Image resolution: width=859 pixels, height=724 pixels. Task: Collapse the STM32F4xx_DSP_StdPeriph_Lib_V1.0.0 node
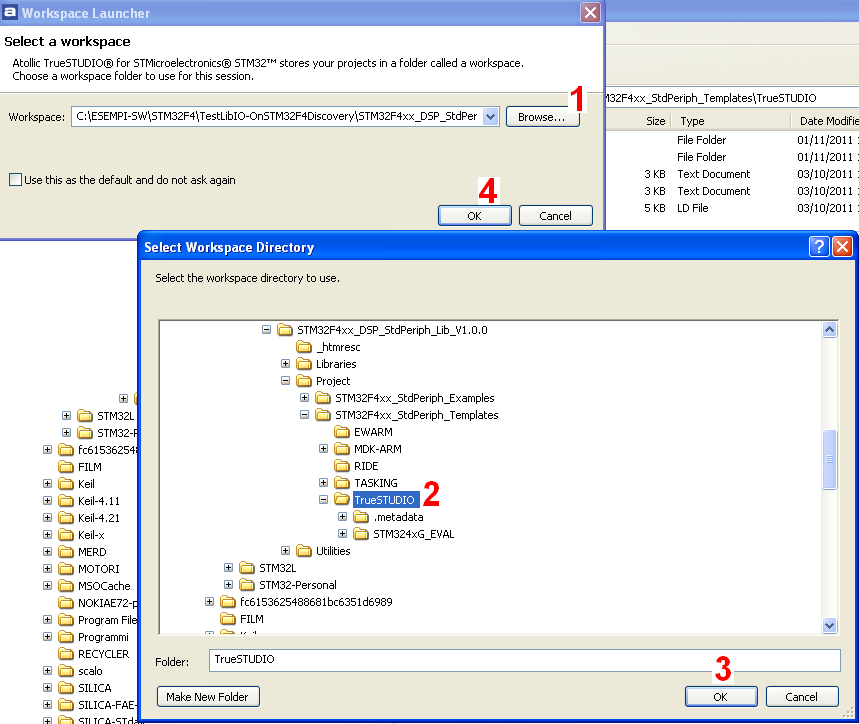tap(267, 330)
